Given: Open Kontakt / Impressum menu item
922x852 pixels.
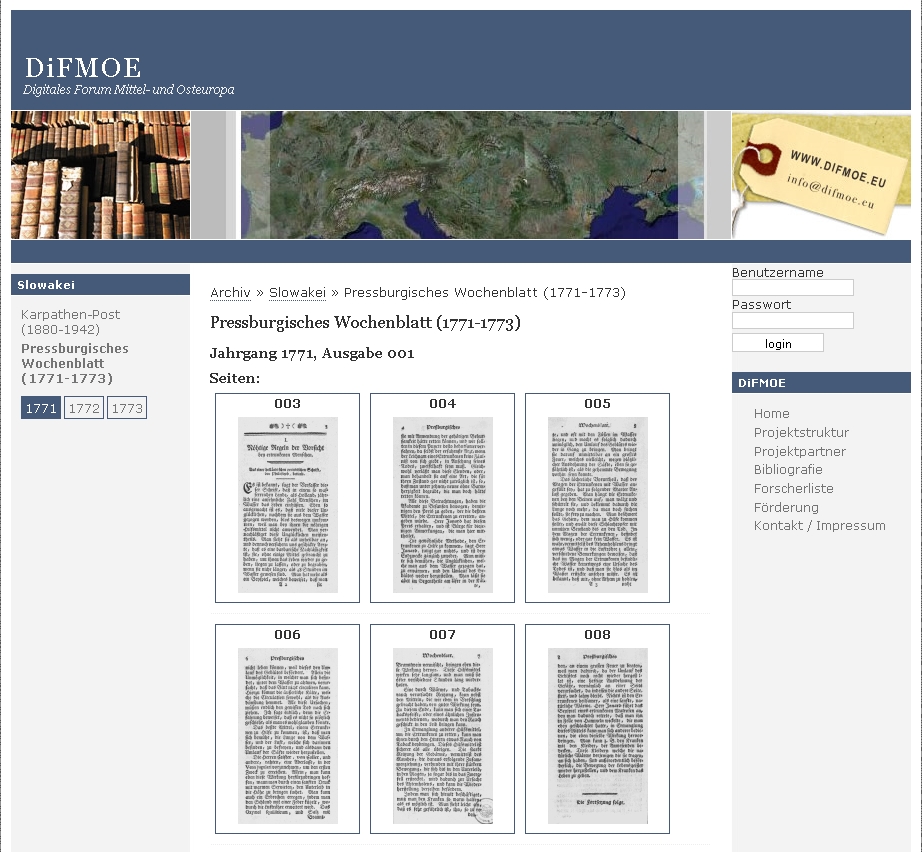Looking at the screenshot, I should tap(820, 525).
